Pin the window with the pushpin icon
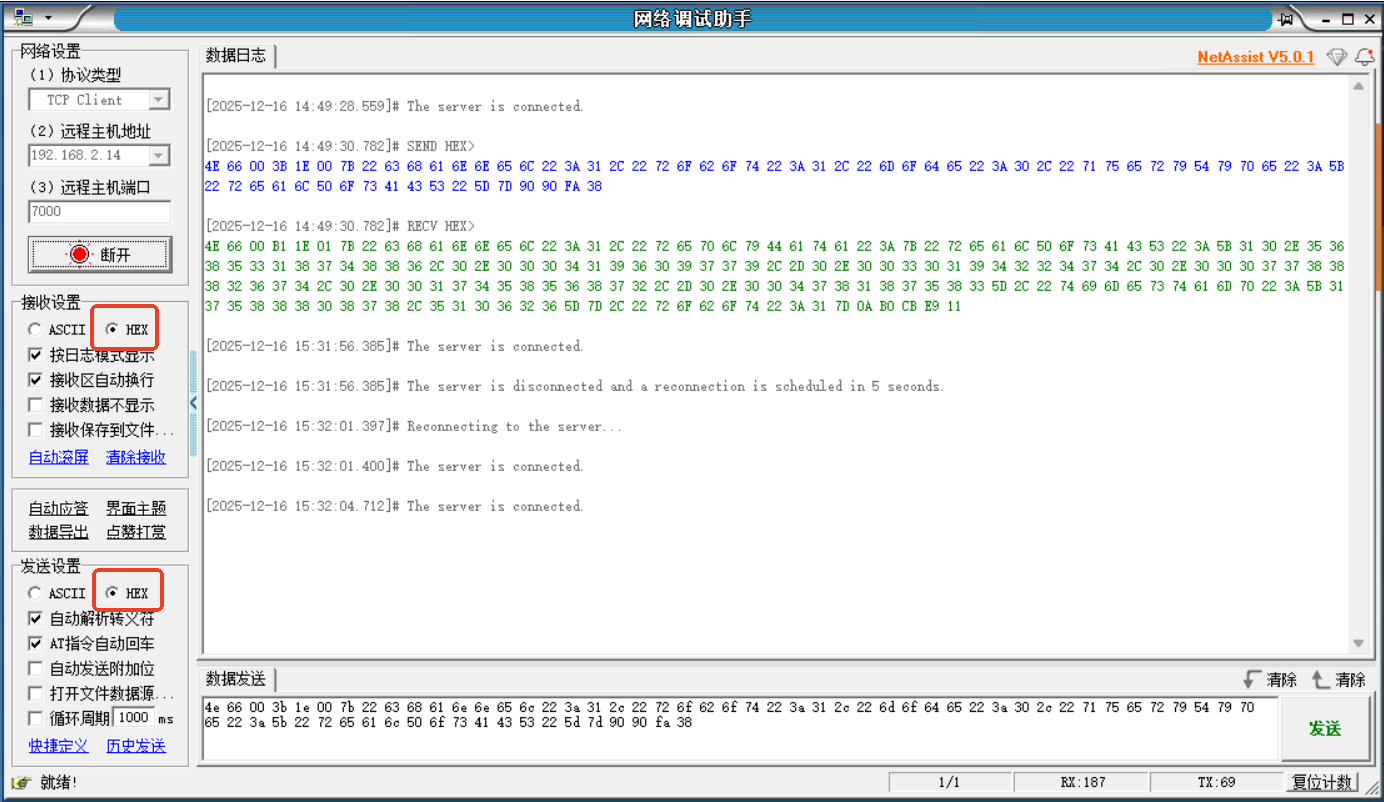The image size is (1384, 802). point(1286,19)
